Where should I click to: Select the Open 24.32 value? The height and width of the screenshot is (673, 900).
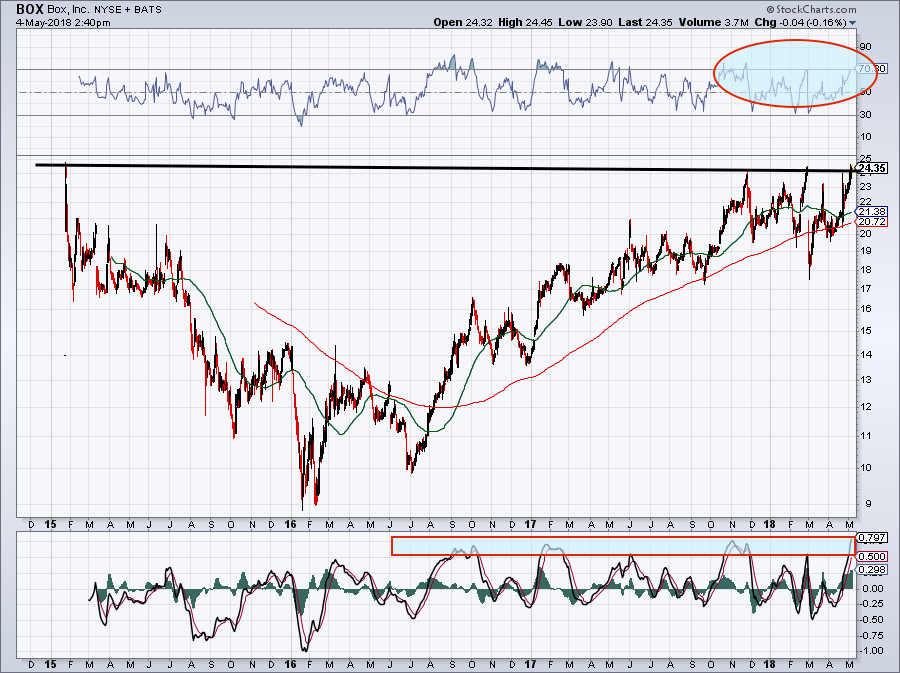(464, 22)
